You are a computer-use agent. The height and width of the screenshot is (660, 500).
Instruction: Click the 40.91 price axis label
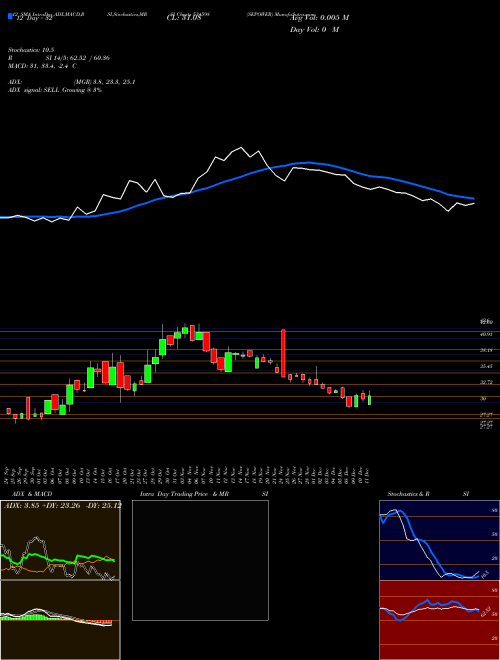(487, 334)
